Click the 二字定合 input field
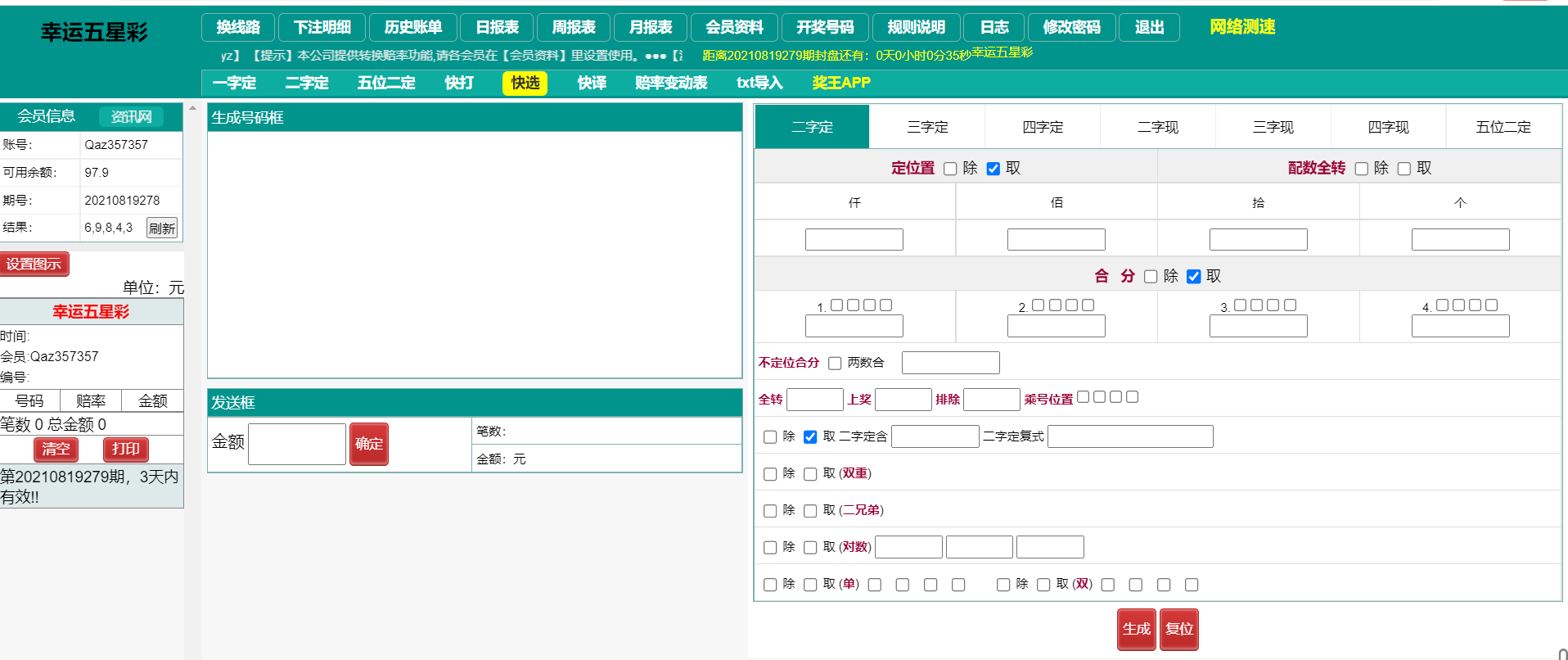1568x660 pixels. pyautogui.click(x=935, y=436)
